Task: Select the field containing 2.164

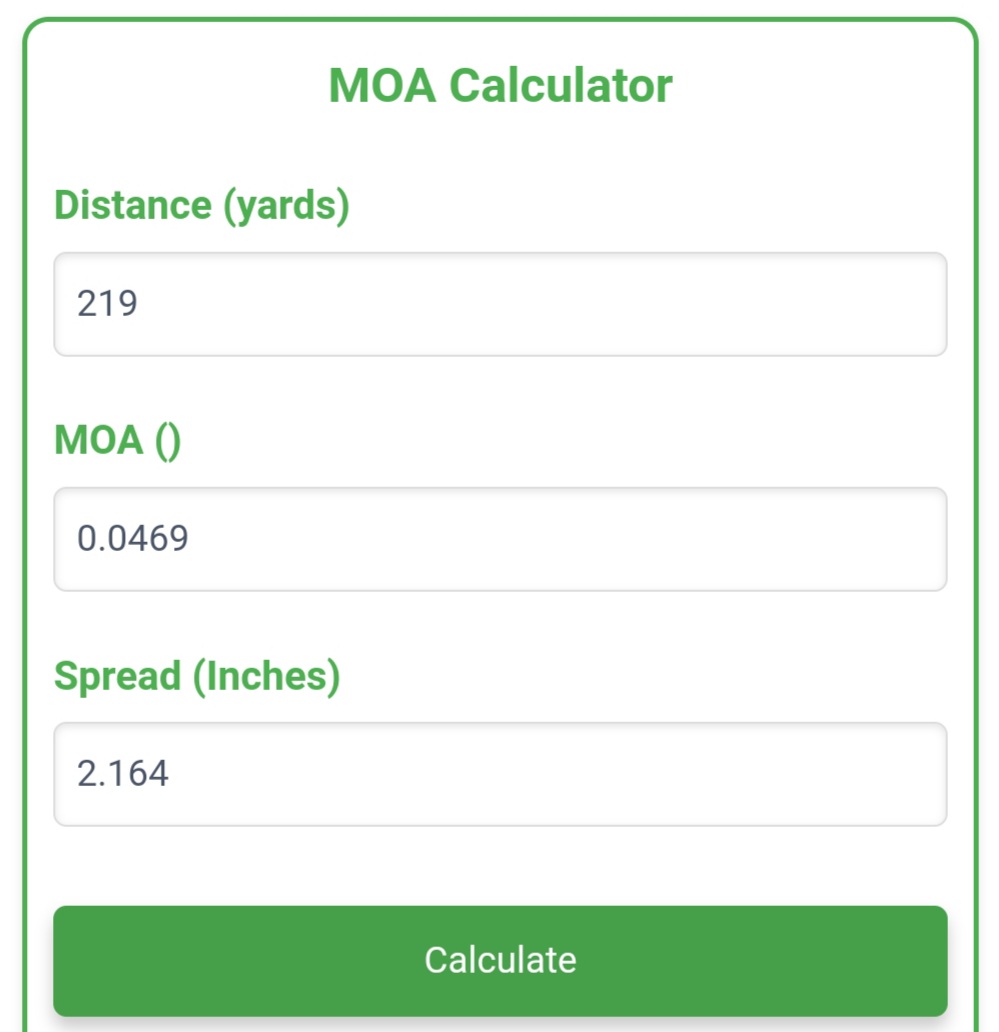Action: [x=500, y=774]
